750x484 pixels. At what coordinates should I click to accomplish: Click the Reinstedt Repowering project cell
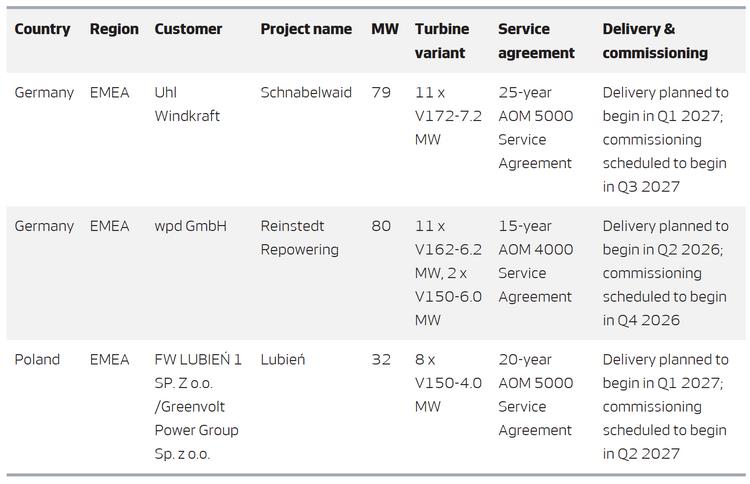click(300, 238)
